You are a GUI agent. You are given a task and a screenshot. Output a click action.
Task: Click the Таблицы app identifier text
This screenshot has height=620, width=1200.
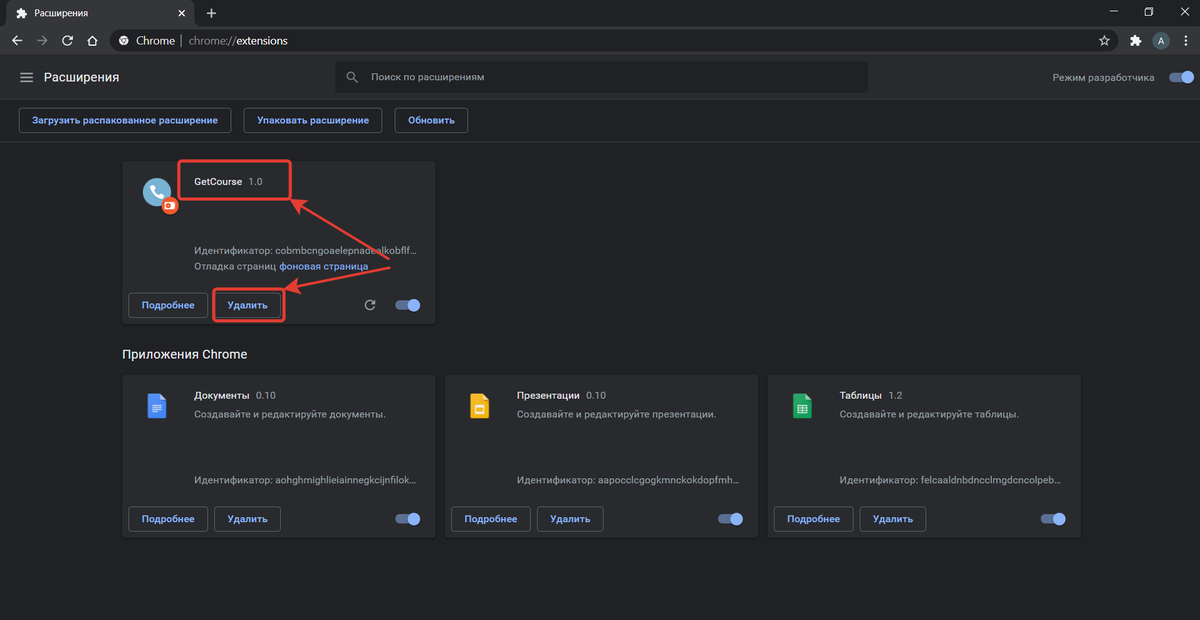951,480
